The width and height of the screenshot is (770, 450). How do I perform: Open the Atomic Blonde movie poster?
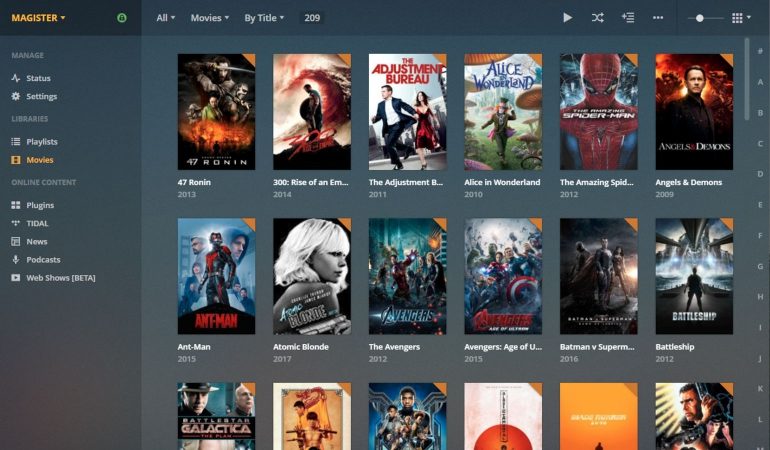[312, 276]
